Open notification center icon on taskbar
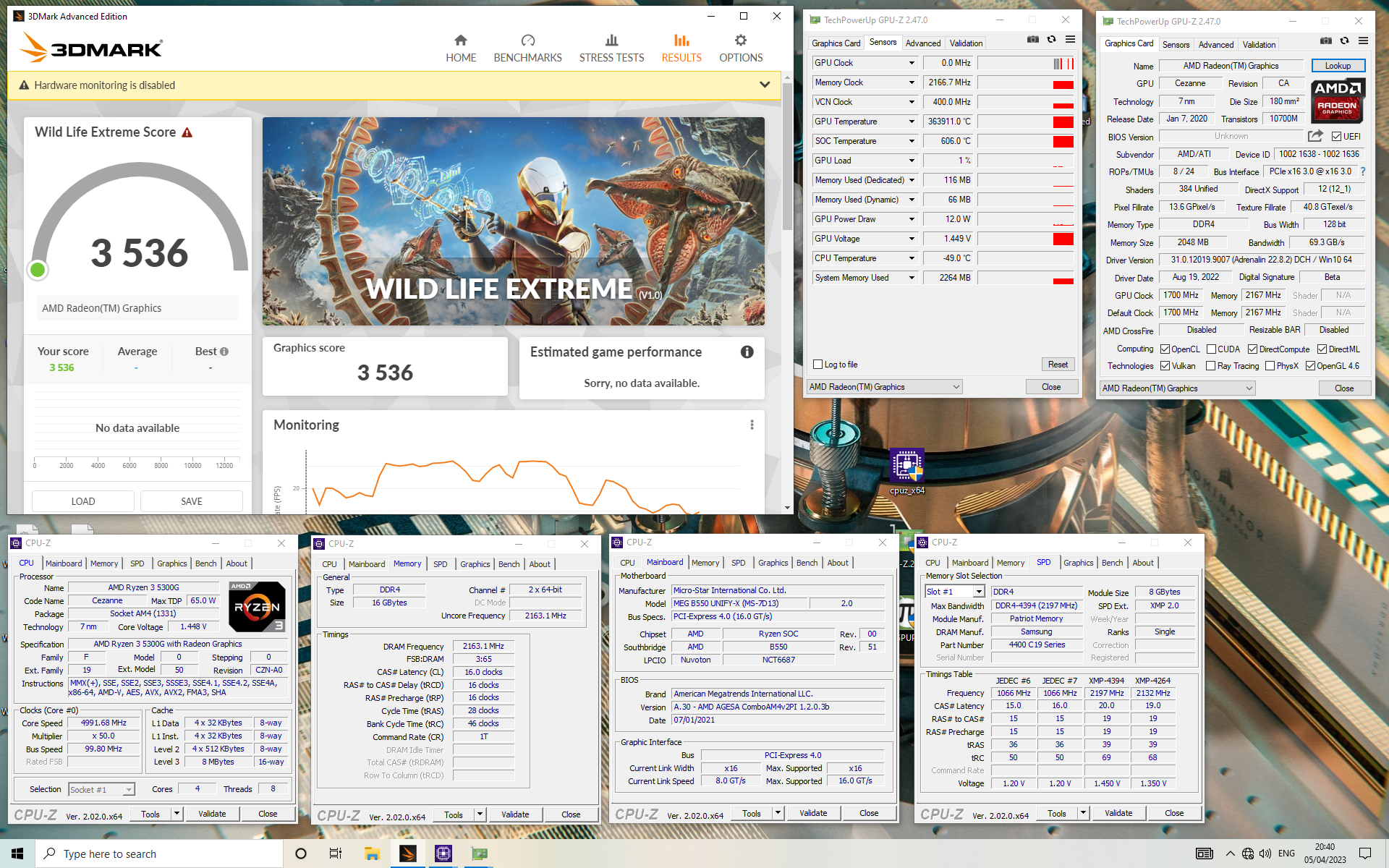The image size is (1389, 868). click(1365, 854)
